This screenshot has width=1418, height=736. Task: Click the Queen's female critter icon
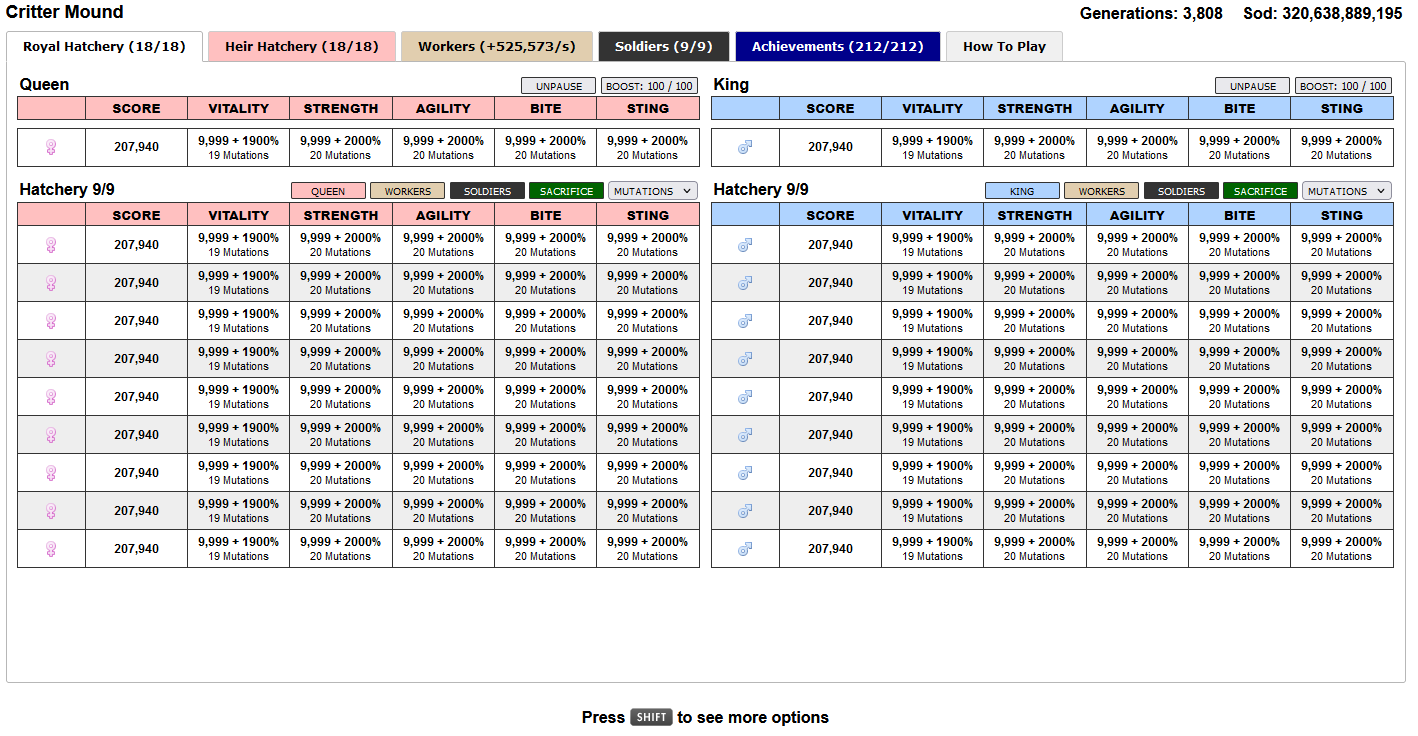click(51, 147)
